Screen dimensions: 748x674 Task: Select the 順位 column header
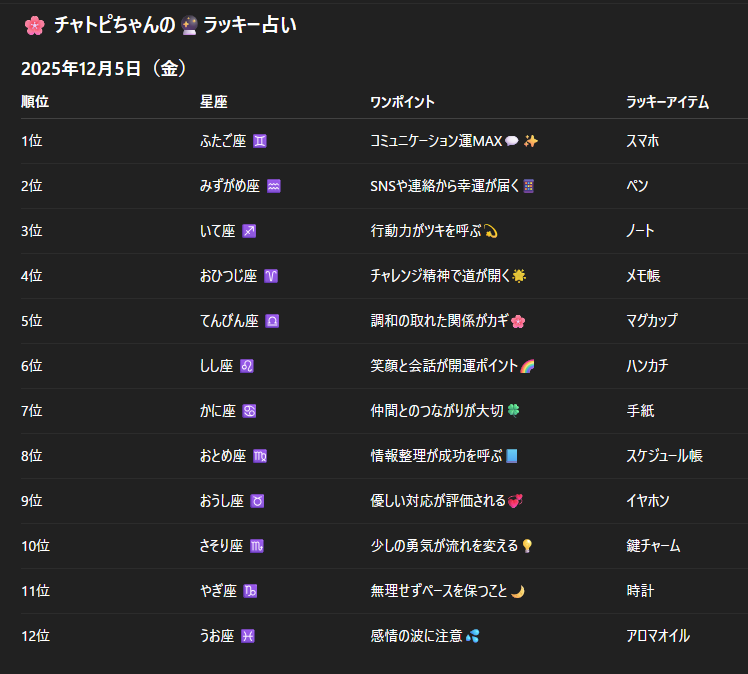35,102
